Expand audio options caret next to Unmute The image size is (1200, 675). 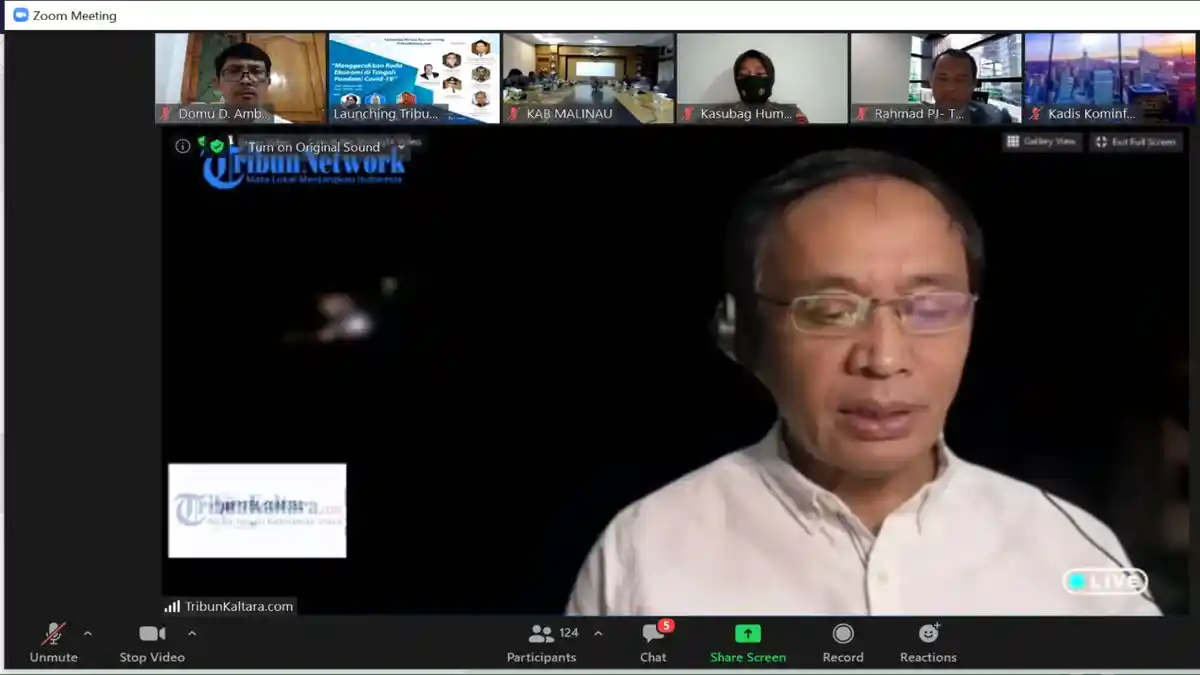click(88, 633)
